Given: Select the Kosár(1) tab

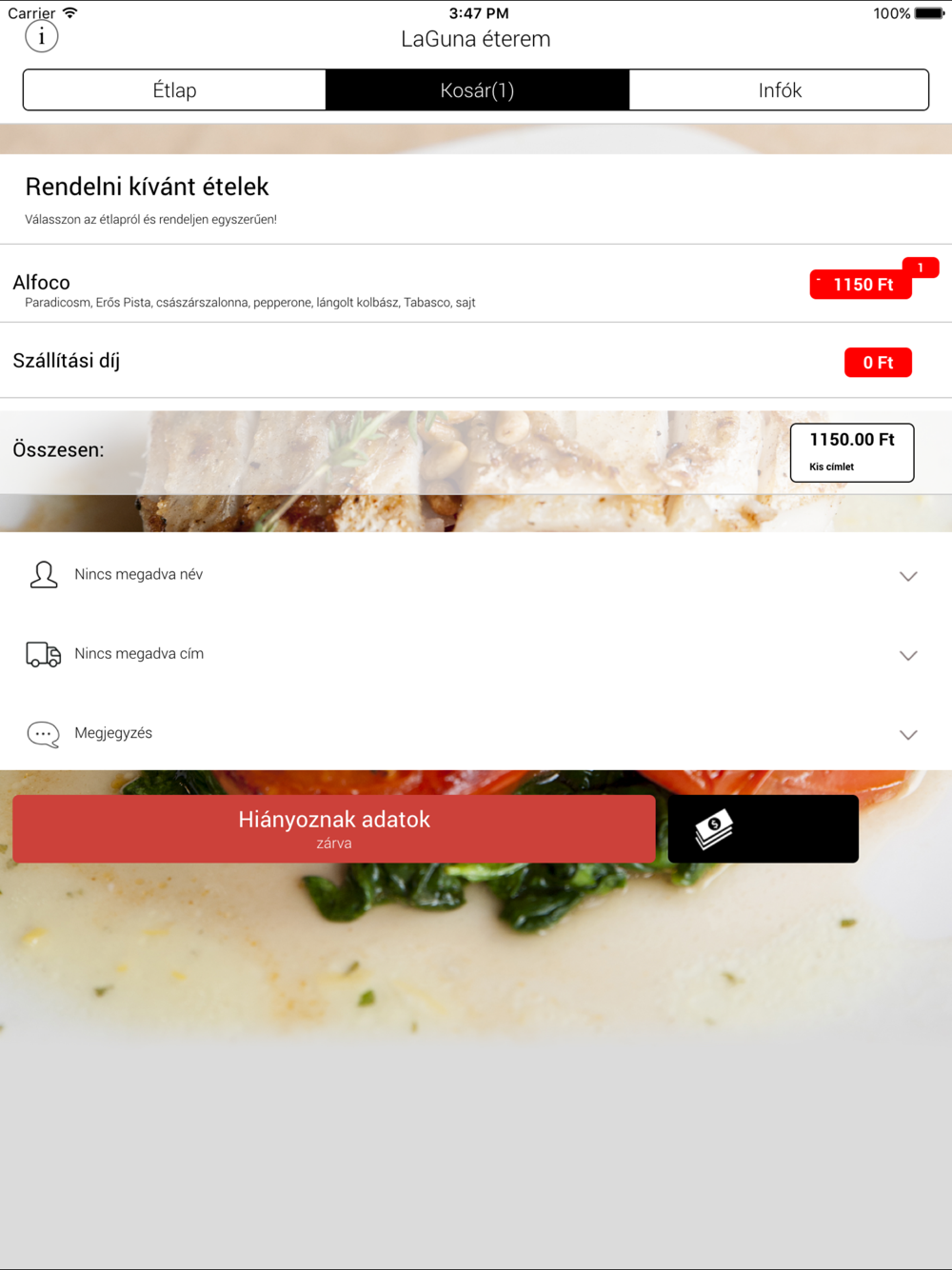Looking at the screenshot, I should [x=477, y=90].
